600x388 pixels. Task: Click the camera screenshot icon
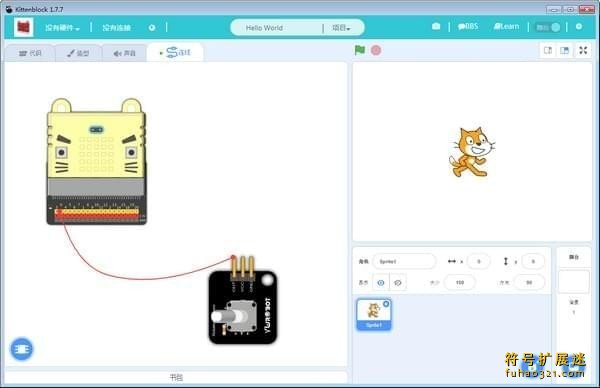[436, 26]
